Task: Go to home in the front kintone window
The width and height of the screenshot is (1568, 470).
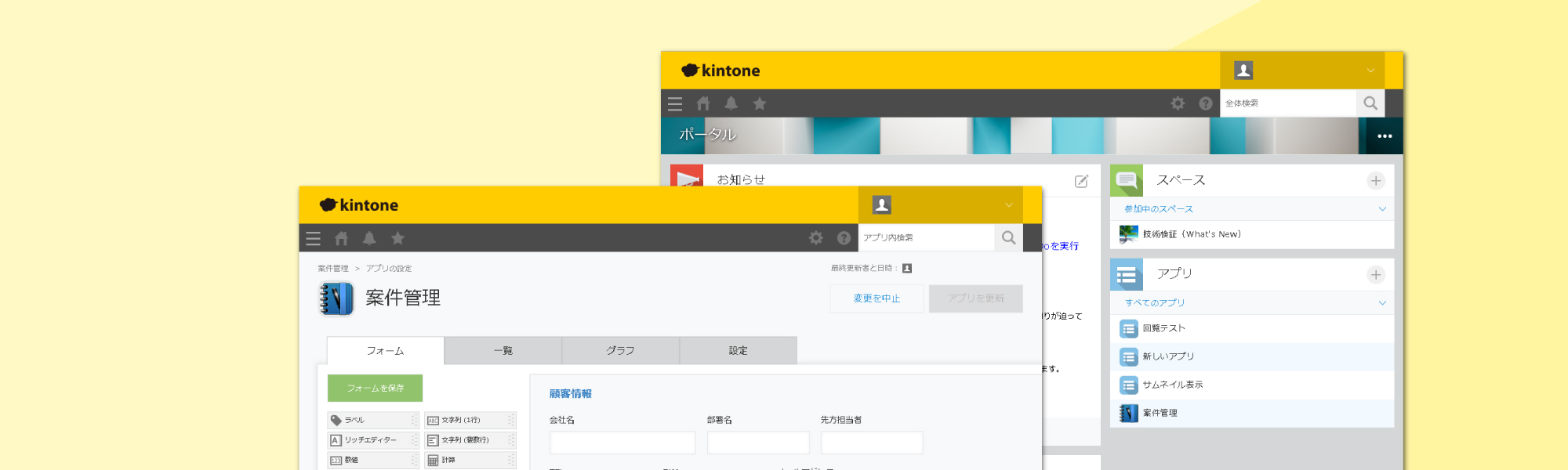Action: 341,238
